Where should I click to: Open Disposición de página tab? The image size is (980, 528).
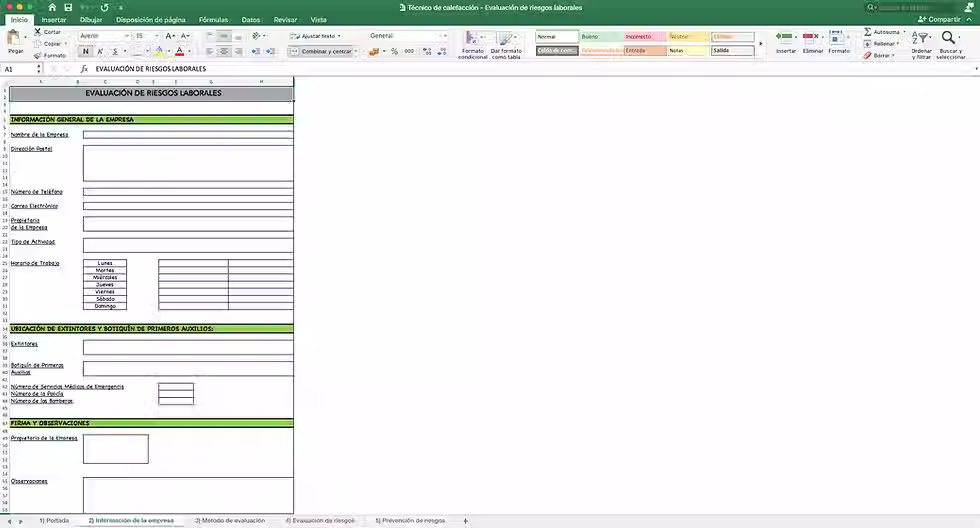tap(151, 20)
